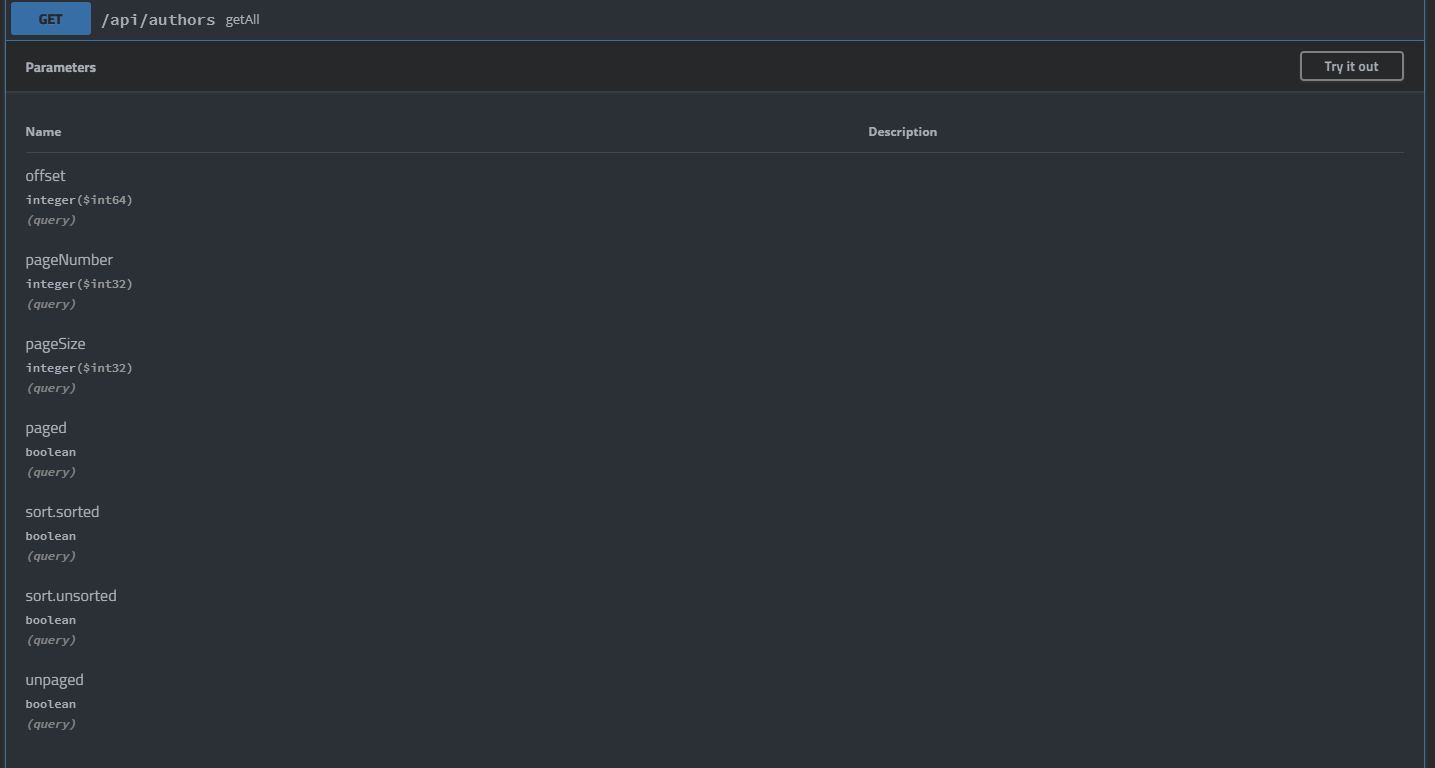Click the integer($int32) label under pageSize
The image size is (1435, 768).
79,367
